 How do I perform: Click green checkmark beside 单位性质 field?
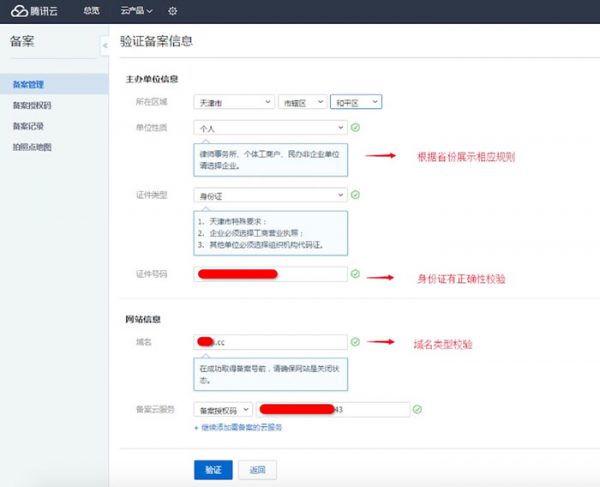click(356, 128)
